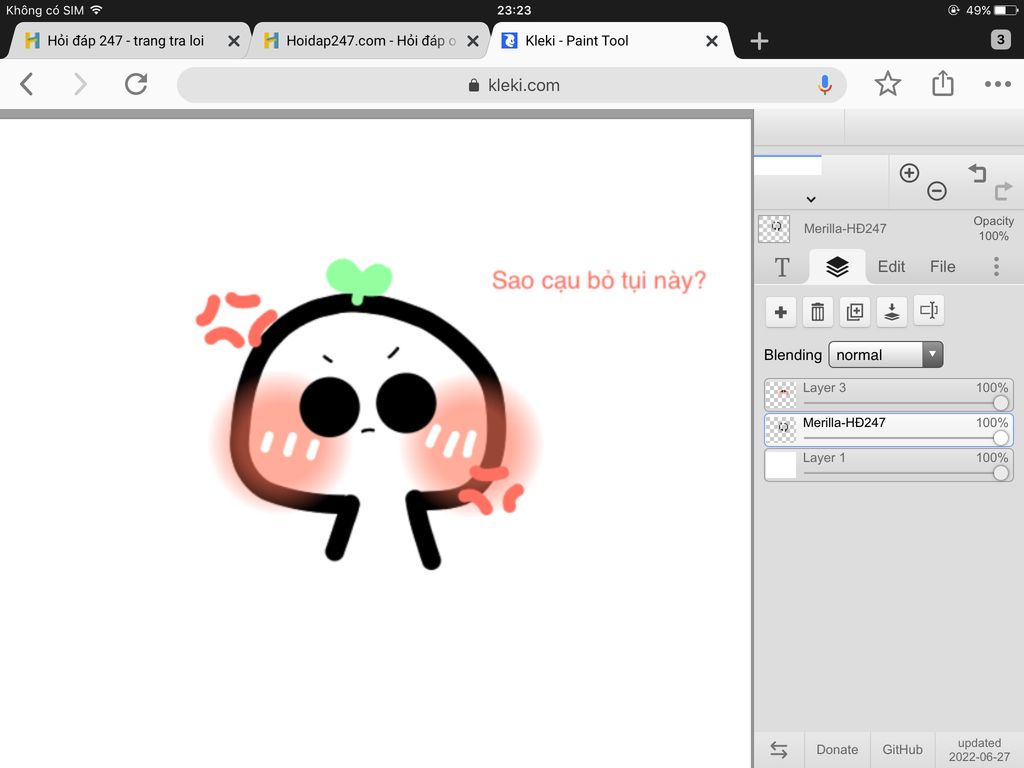The image size is (1024, 768).
Task: Click the Layer 1 opacity slider handle
Action: coord(1000,473)
